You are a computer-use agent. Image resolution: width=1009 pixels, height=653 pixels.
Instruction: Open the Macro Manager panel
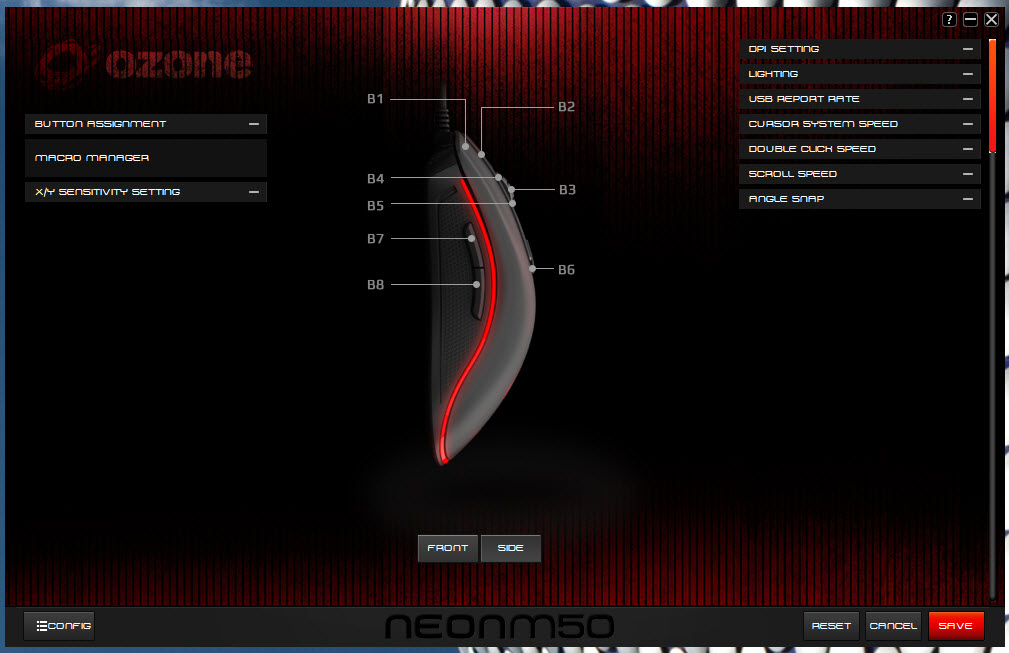(146, 158)
